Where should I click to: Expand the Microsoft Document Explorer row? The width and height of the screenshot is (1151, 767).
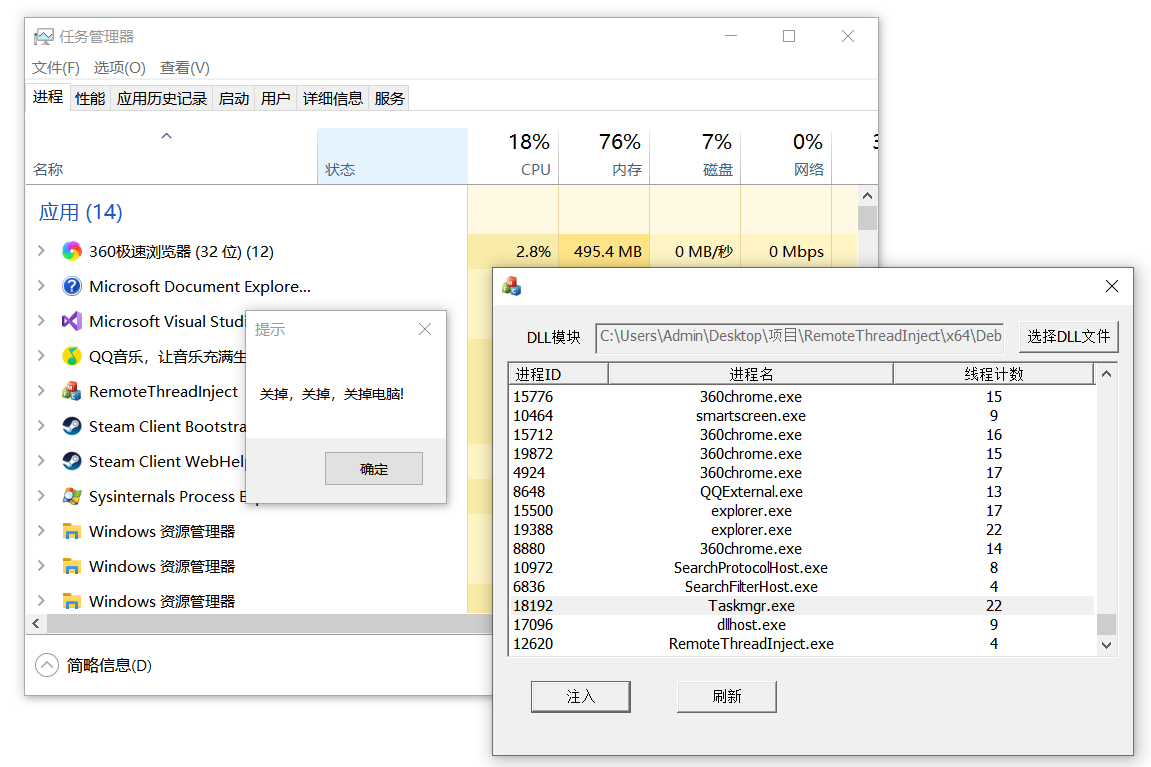coord(41,286)
